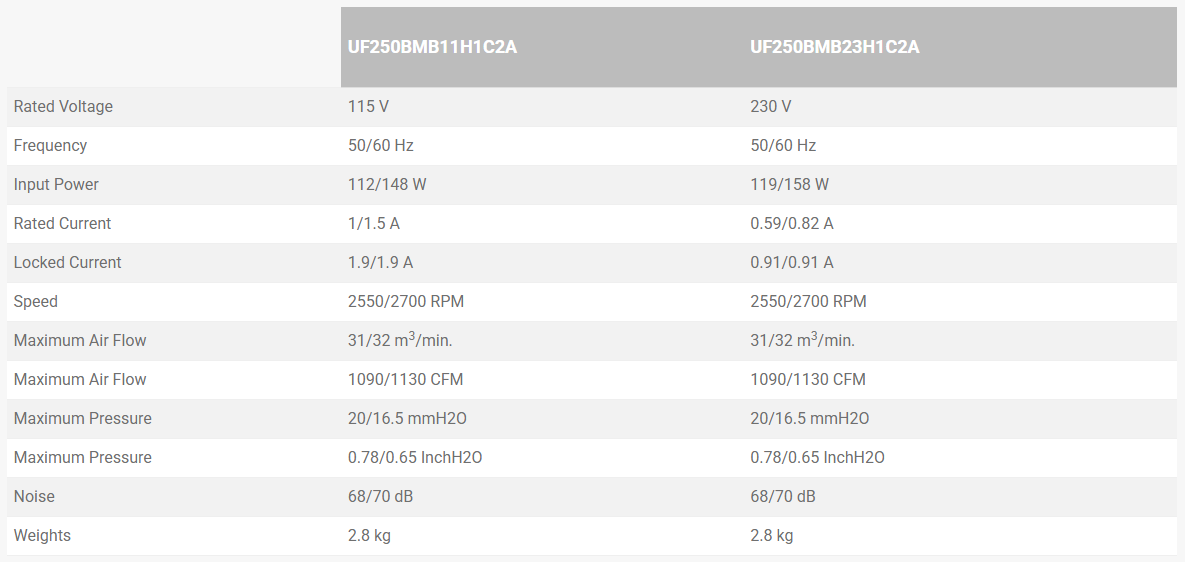Click the 0.78/0.65 InchH2O value under UF250BMB11H1C2A
The width and height of the screenshot is (1185, 562).
(x=415, y=458)
